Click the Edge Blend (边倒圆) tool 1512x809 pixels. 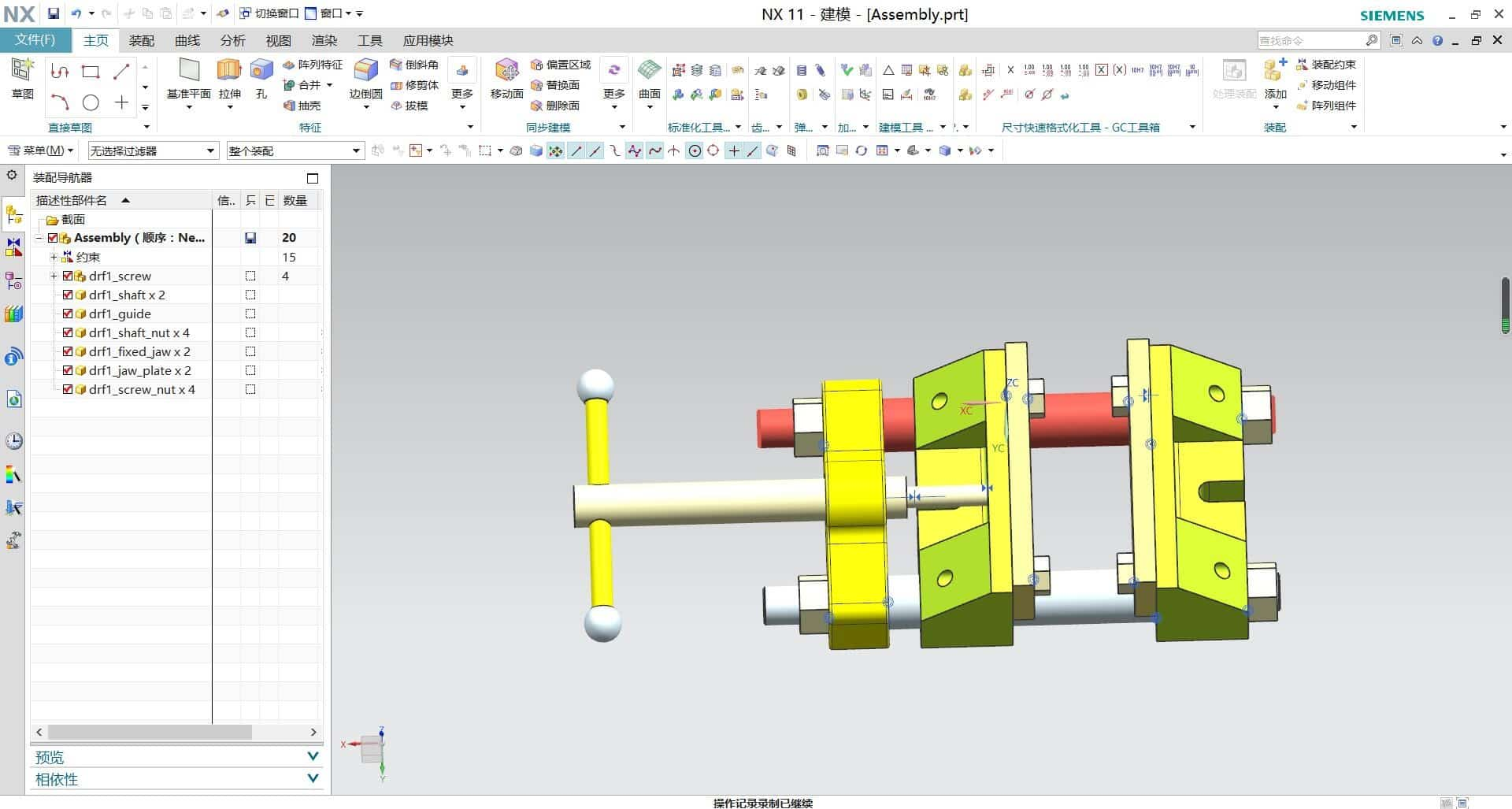pyautogui.click(x=365, y=78)
